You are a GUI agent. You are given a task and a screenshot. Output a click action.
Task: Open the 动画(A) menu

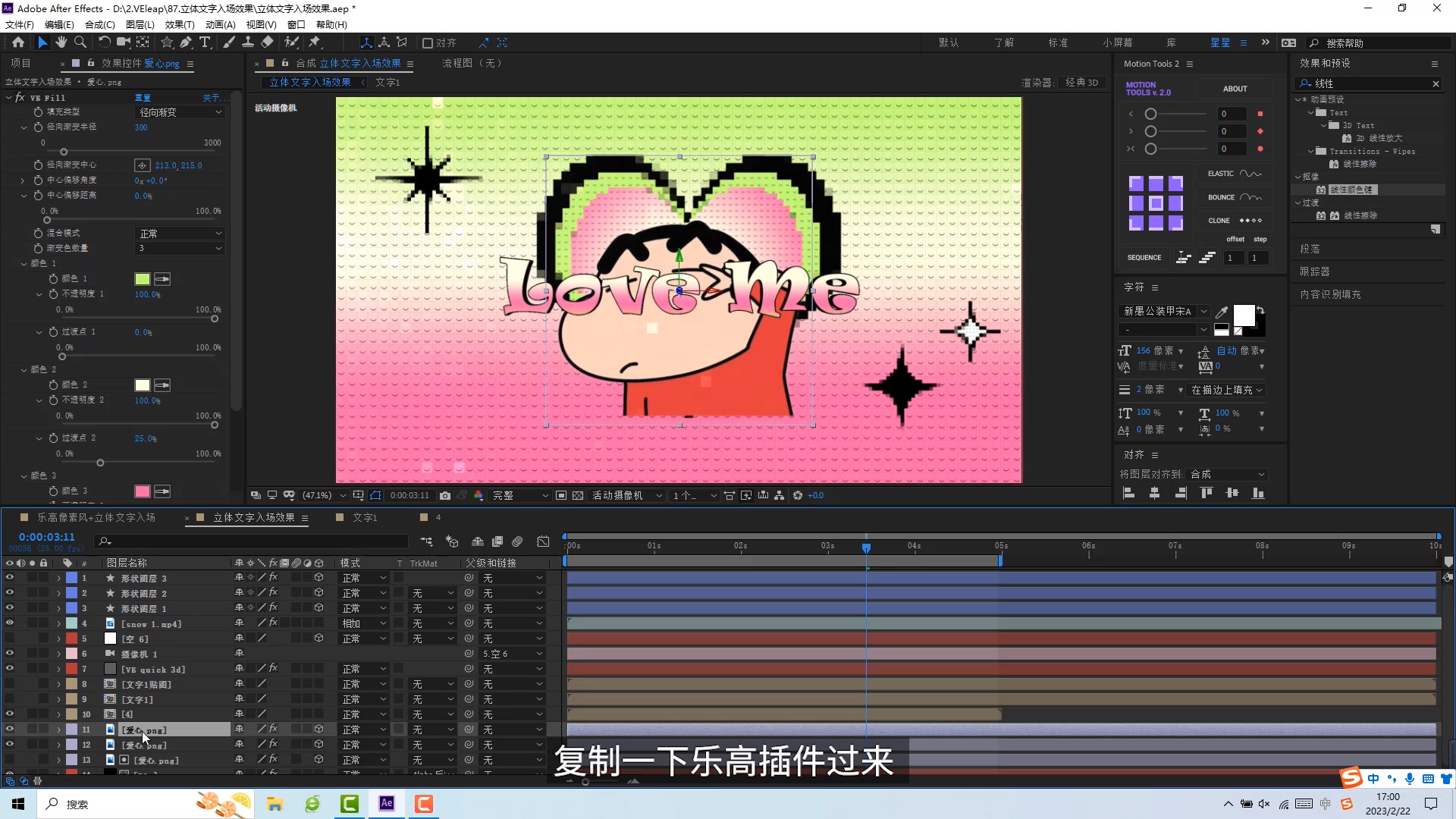[221, 24]
